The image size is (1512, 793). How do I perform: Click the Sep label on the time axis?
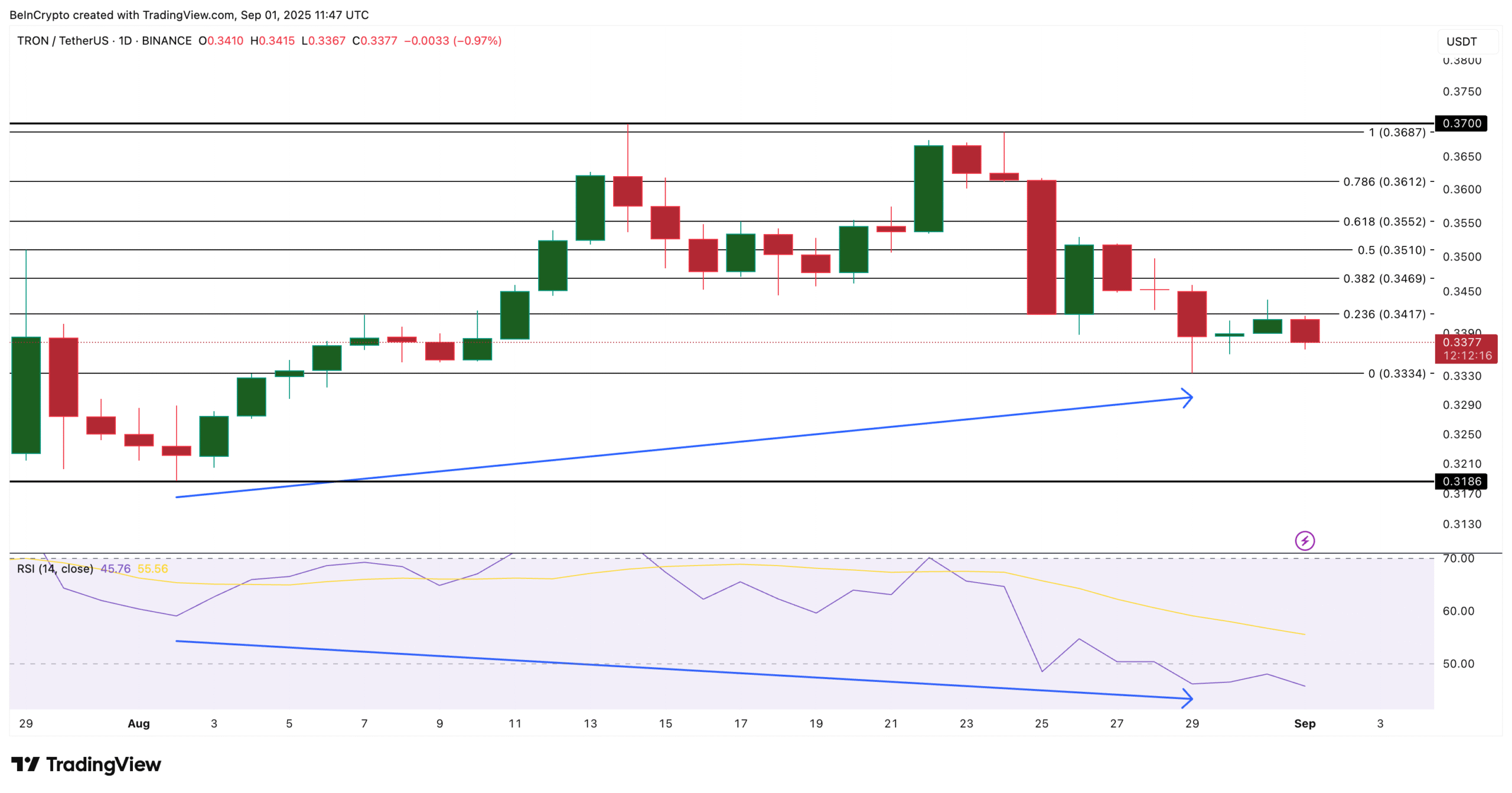point(1305,723)
